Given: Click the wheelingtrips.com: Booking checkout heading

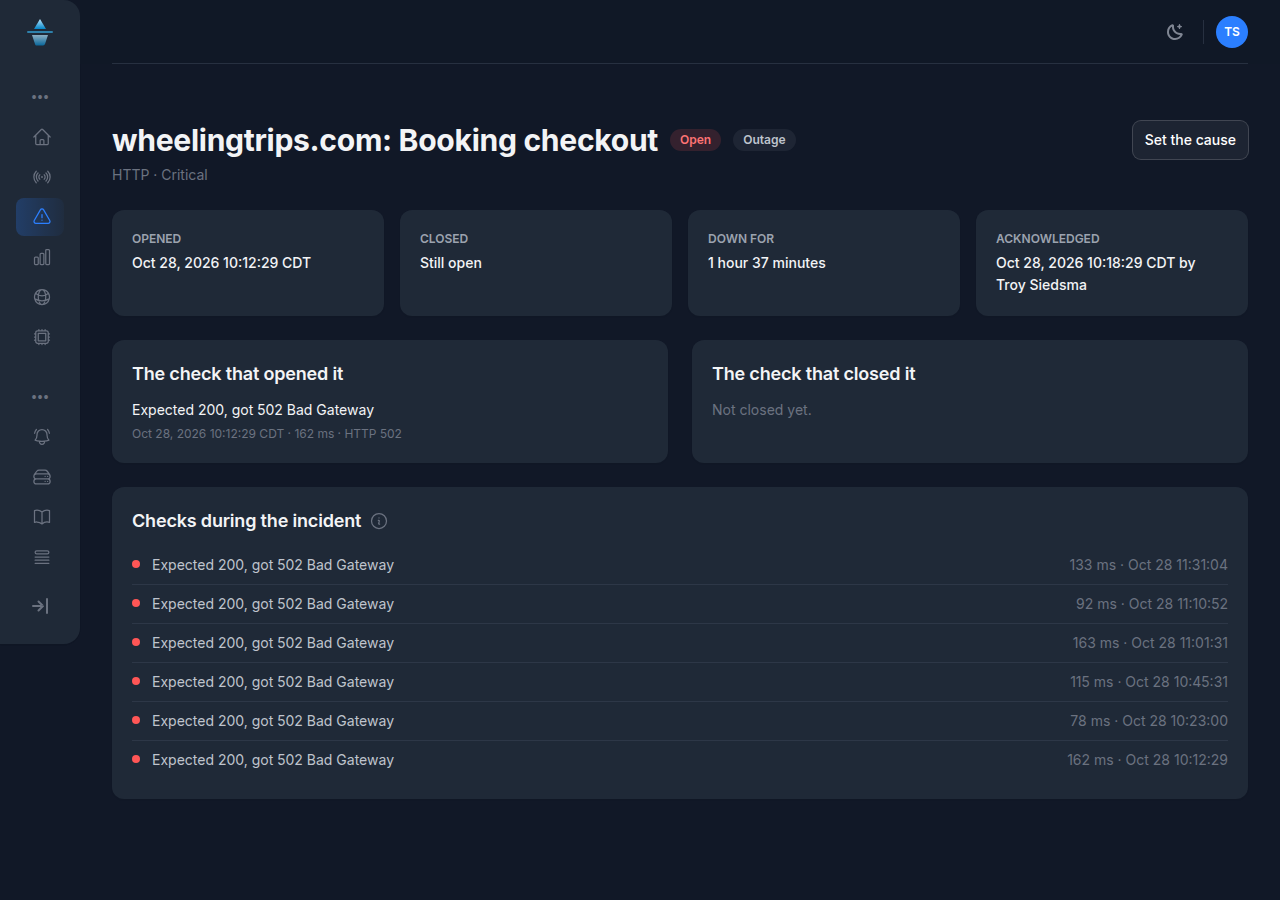Looking at the screenshot, I should point(385,141).
